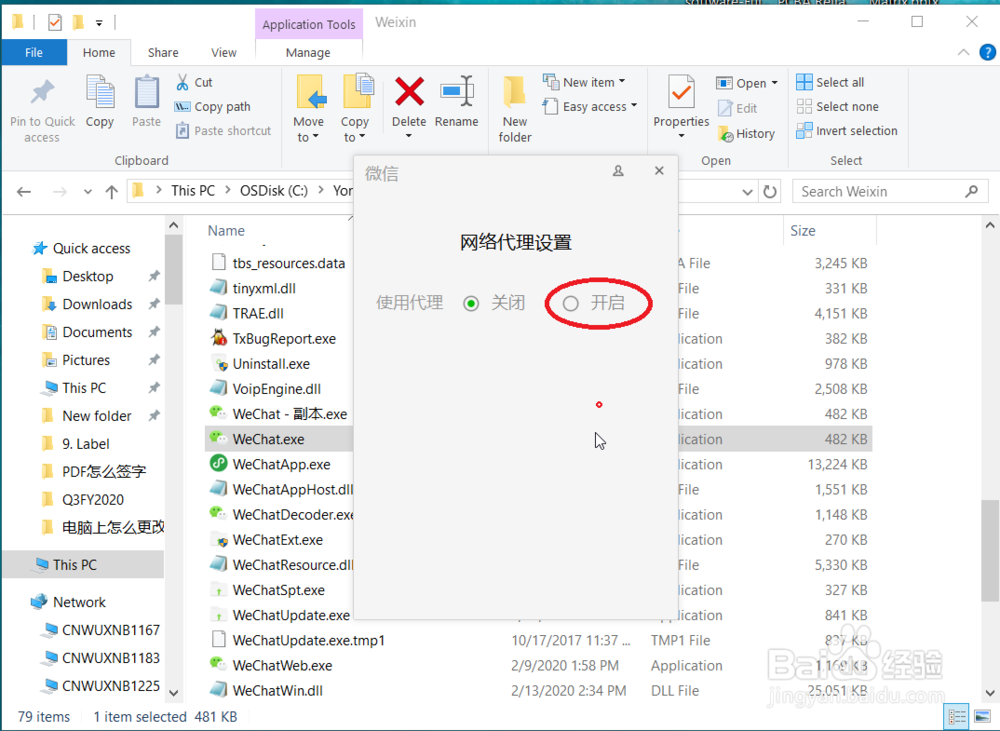Switch to details view icon in status bar
Screen dimensions: 1000x731
click(957, 717)
